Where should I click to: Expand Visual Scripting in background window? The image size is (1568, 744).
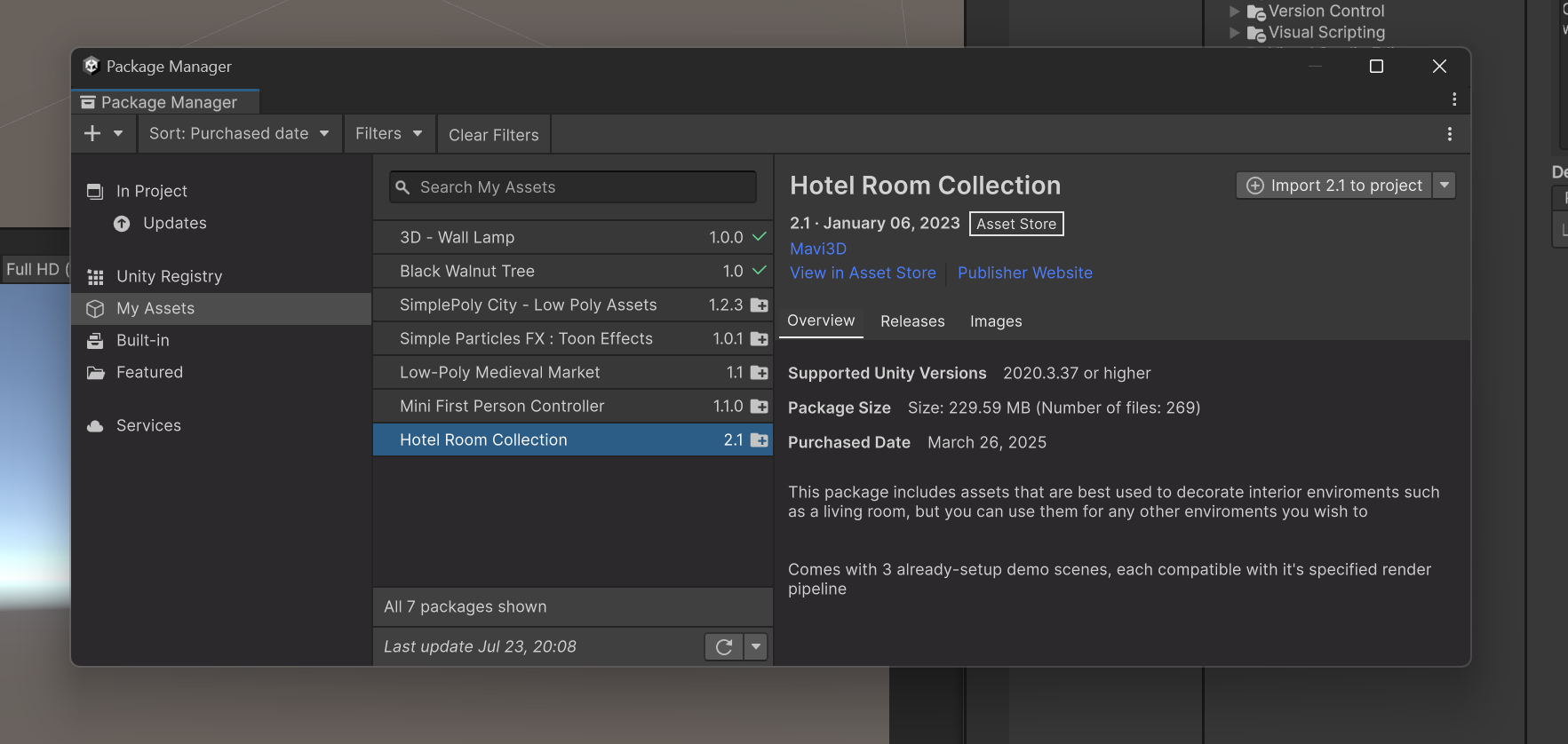point(1234,33)
